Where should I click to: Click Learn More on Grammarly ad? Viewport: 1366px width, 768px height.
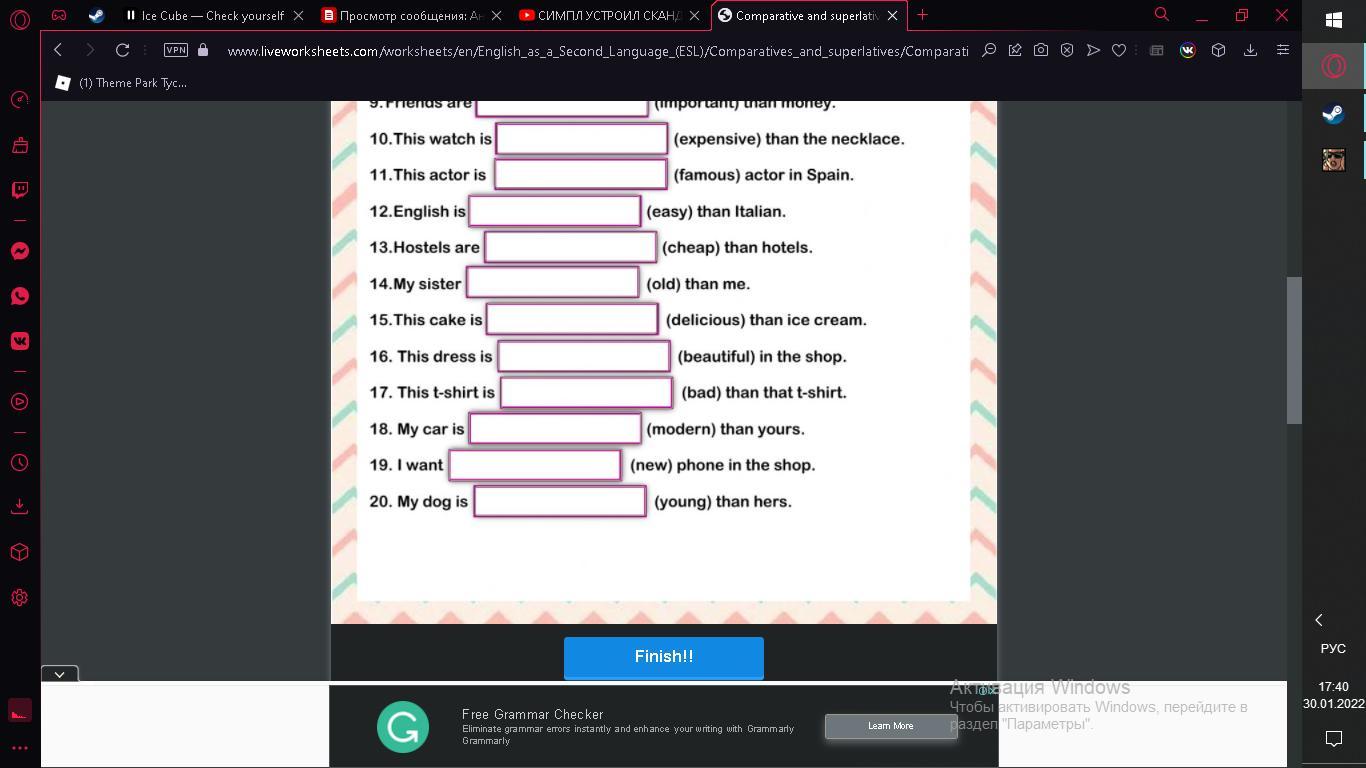coord(890,726)
